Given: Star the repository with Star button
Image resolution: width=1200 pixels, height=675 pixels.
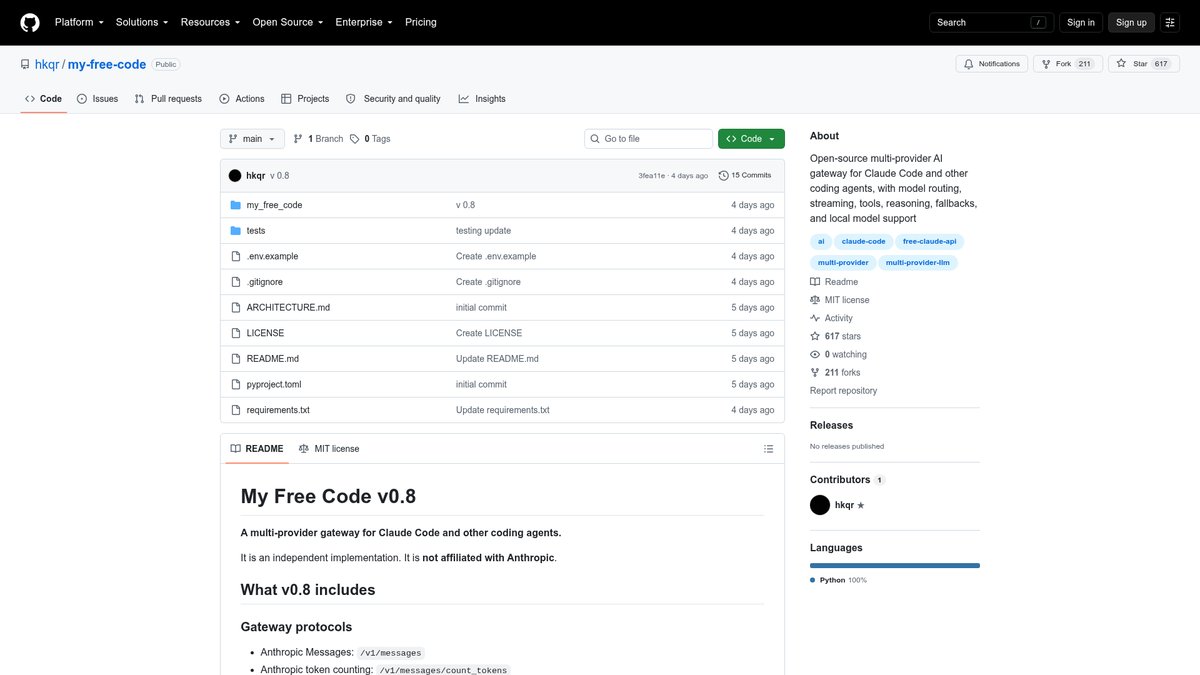Looking at the screenshot, I should tap(1143, 64).
